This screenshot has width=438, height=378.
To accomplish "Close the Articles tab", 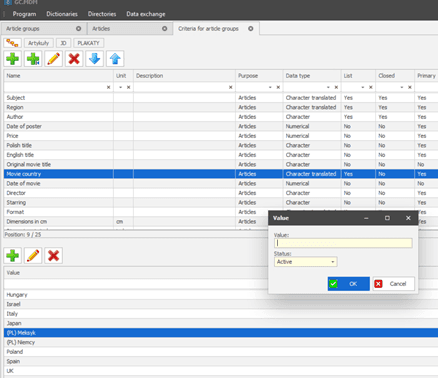I will pos(165,29).
